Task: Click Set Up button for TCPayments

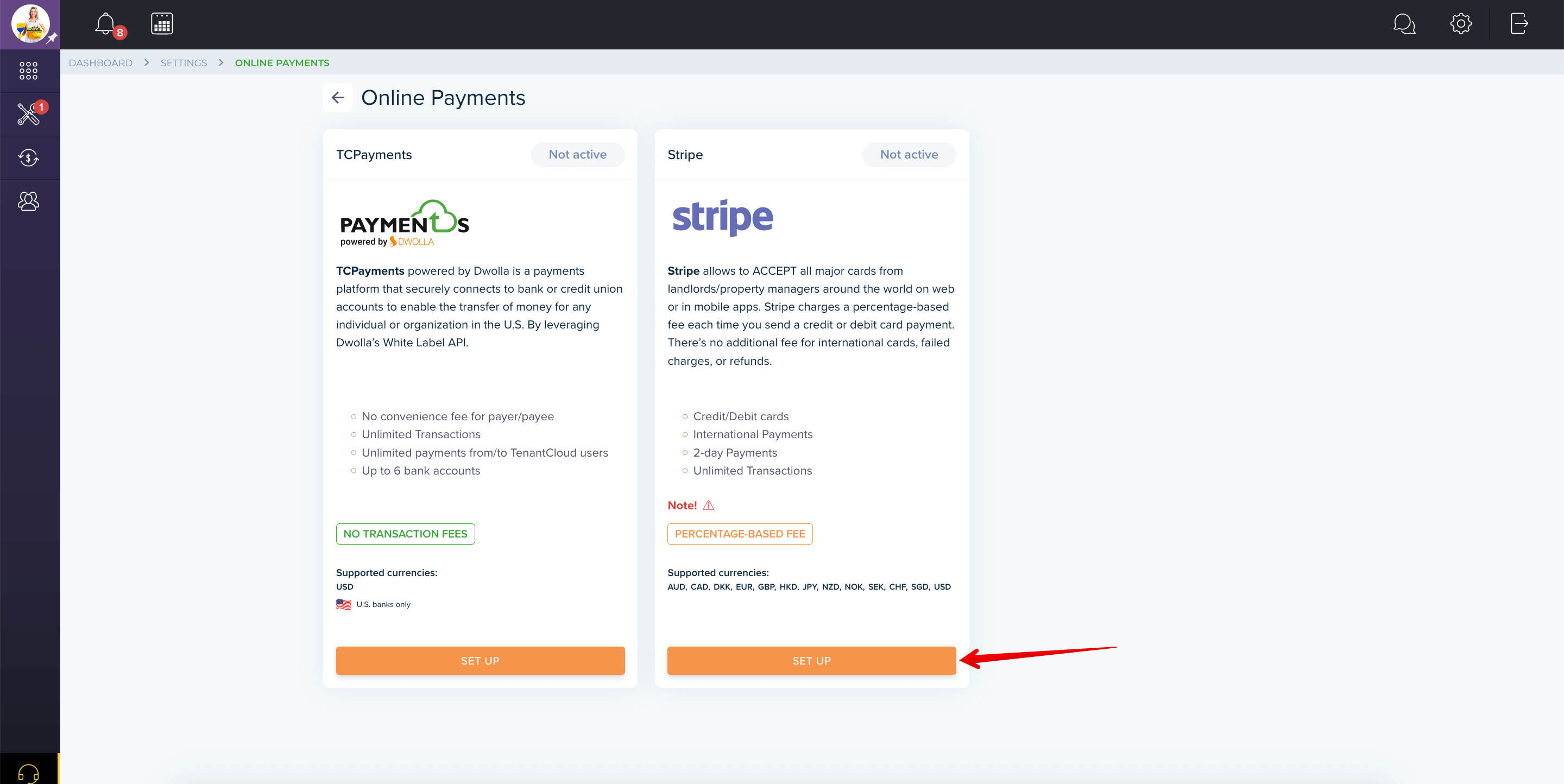Action: click(480, 660)
